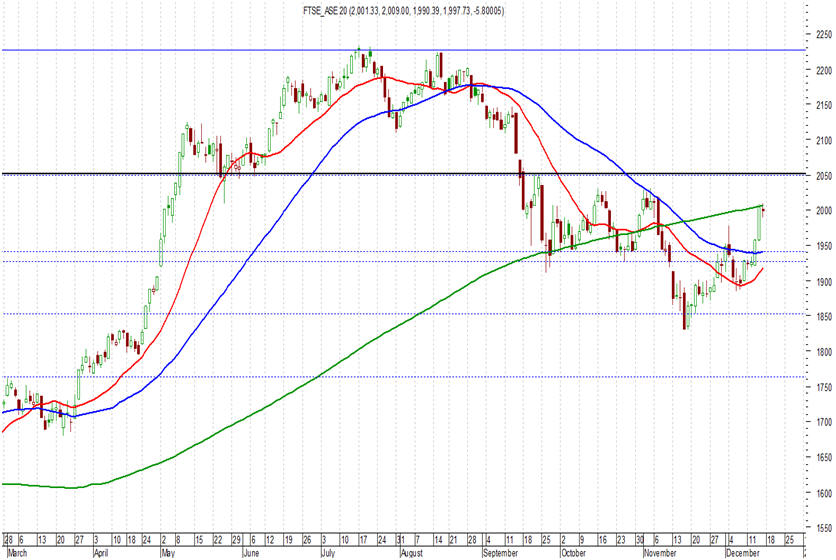Select the 1550 price axis label
Viewport: 836px width, 560px height.
pyautogui.click(x=823, y=528)
